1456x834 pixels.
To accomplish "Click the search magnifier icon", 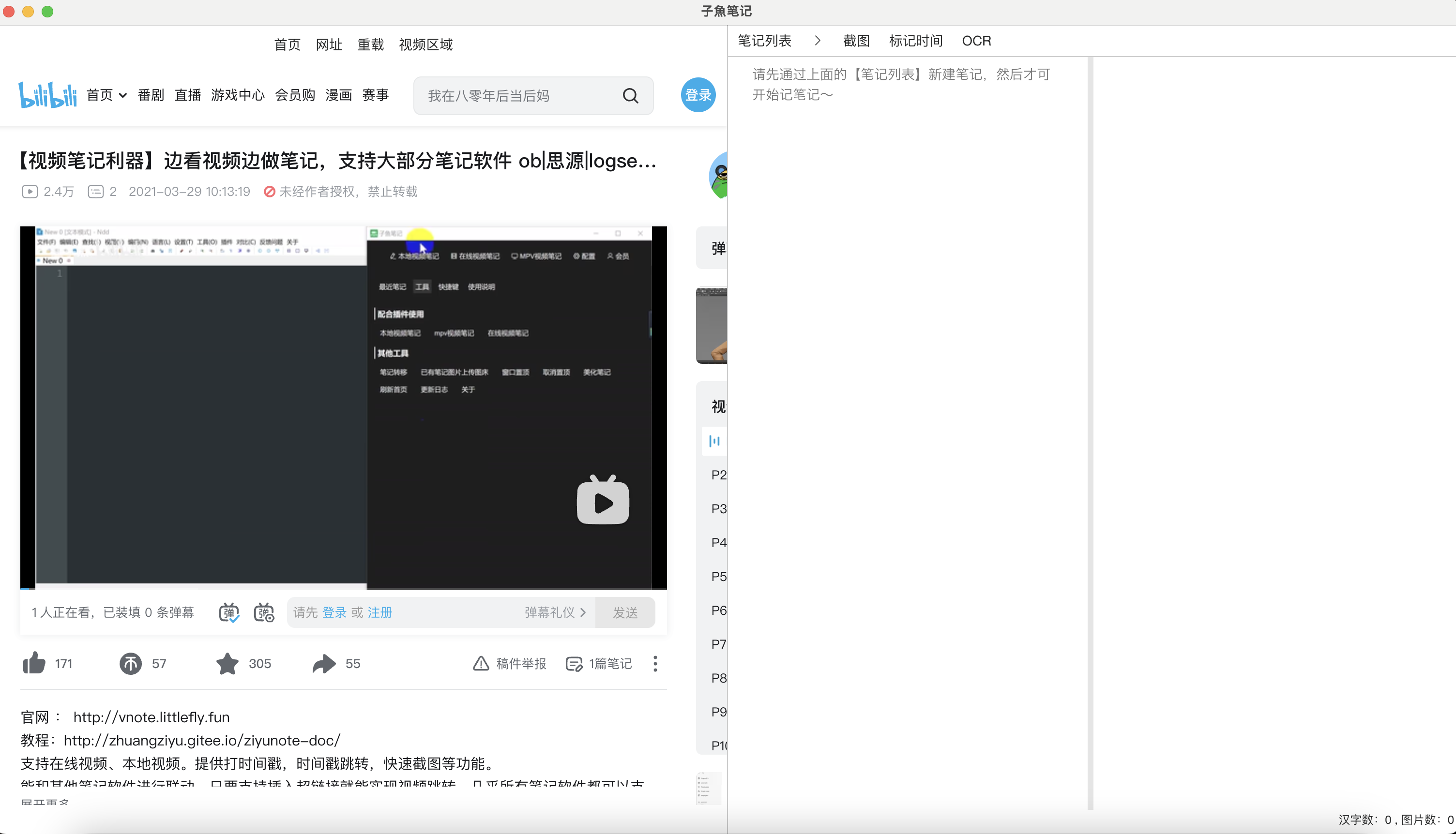I will pos(630,96).
